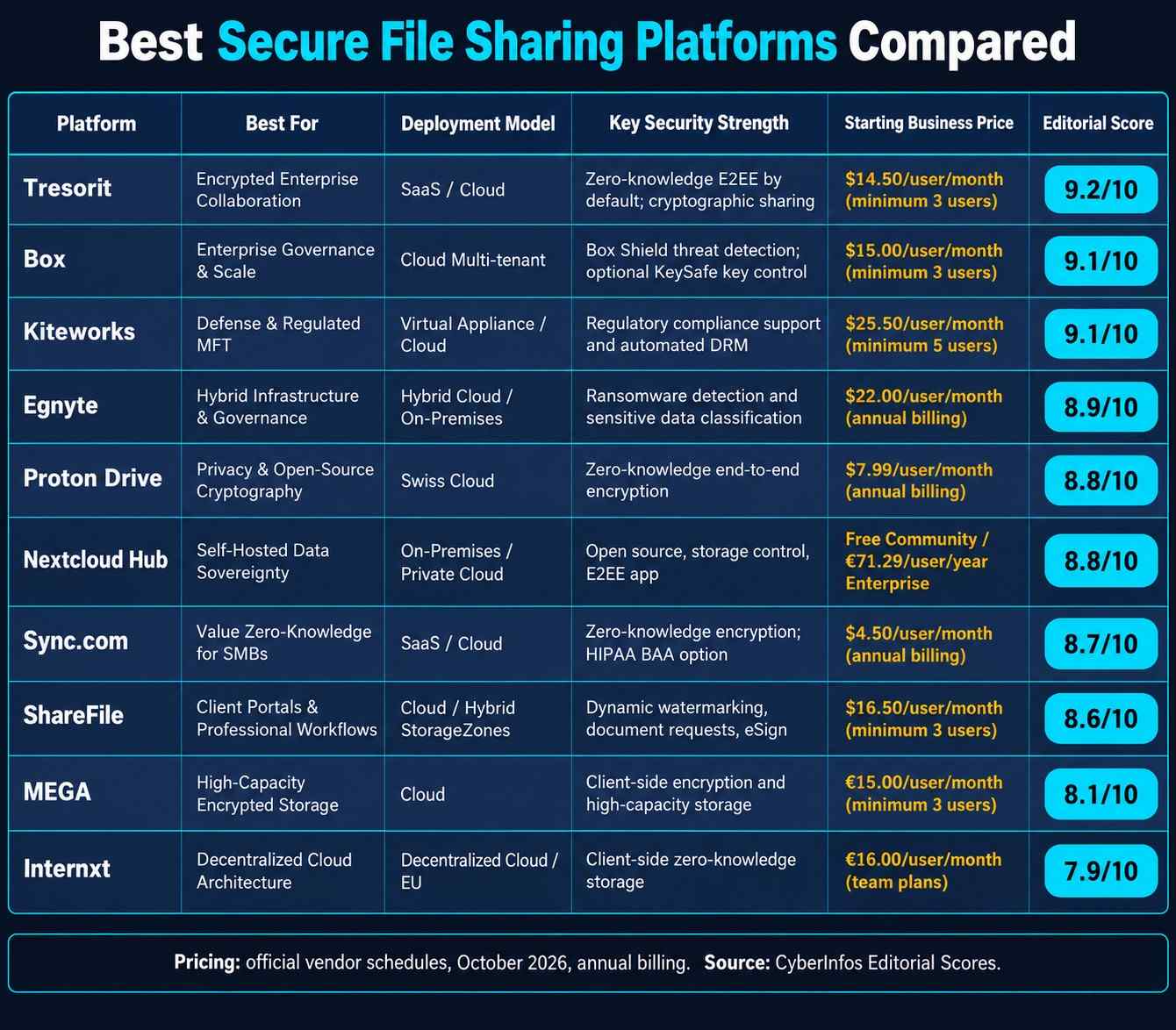Select "Defense & Regulated MFT" cell

[278, 334]
